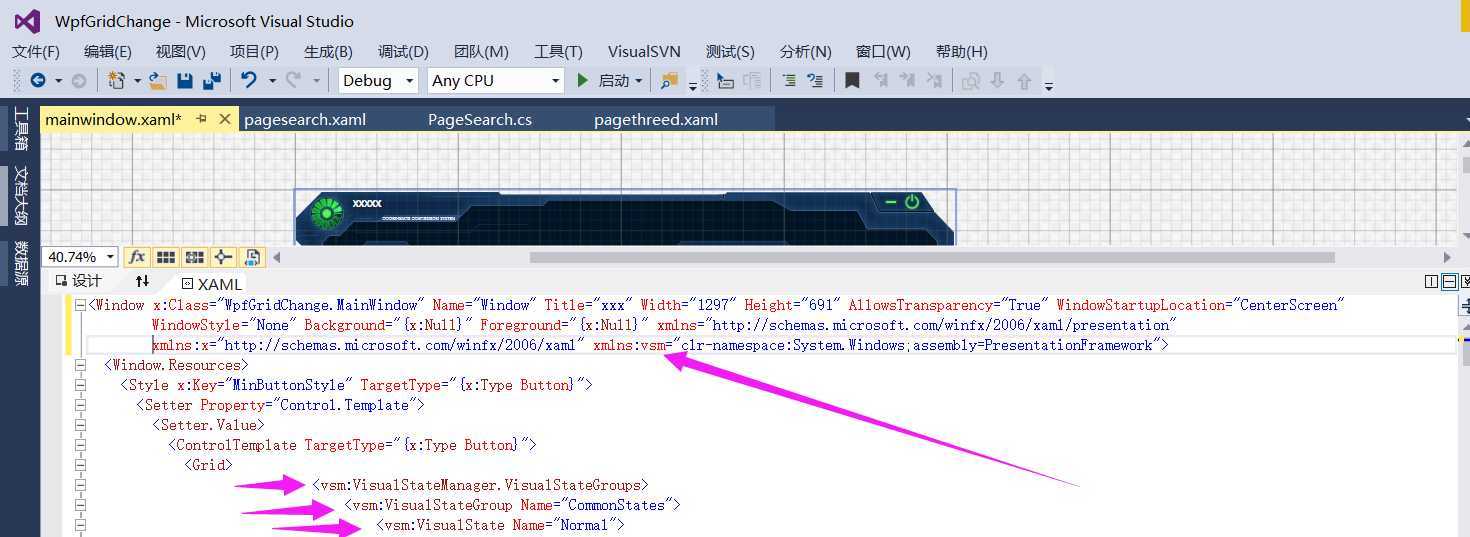Screen dimensions: 1470x537
Task: Collapse the VisualStateGroups outline node
Action: click(80, 485)
